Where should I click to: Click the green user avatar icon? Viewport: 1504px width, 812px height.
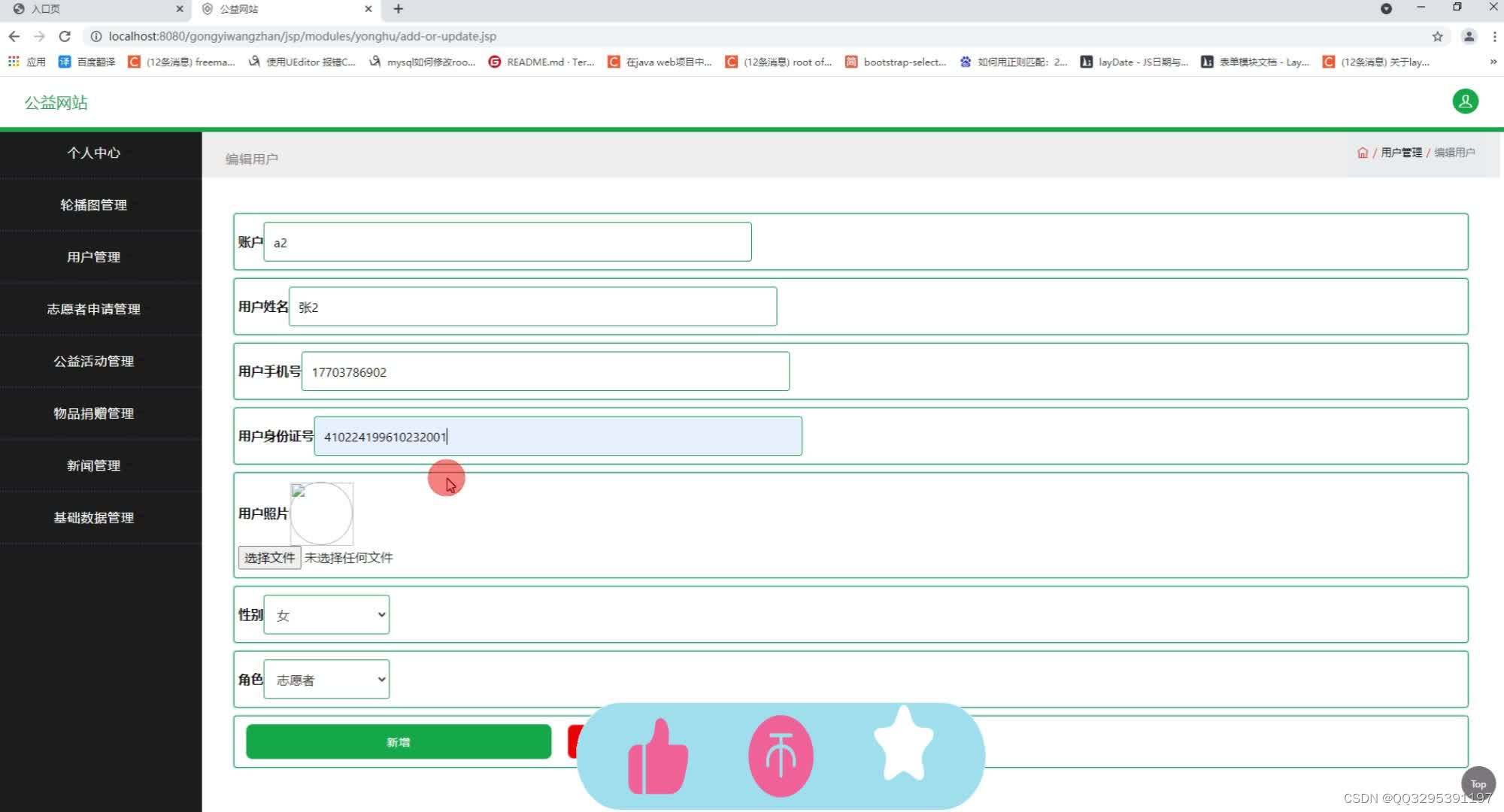1465,101
